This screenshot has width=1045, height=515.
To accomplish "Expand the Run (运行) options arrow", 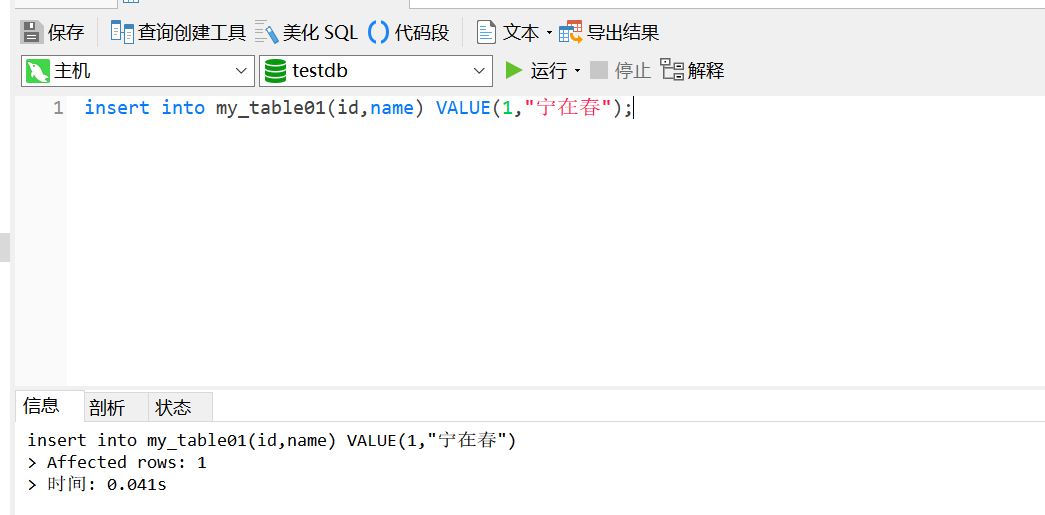I will point(577,71).
